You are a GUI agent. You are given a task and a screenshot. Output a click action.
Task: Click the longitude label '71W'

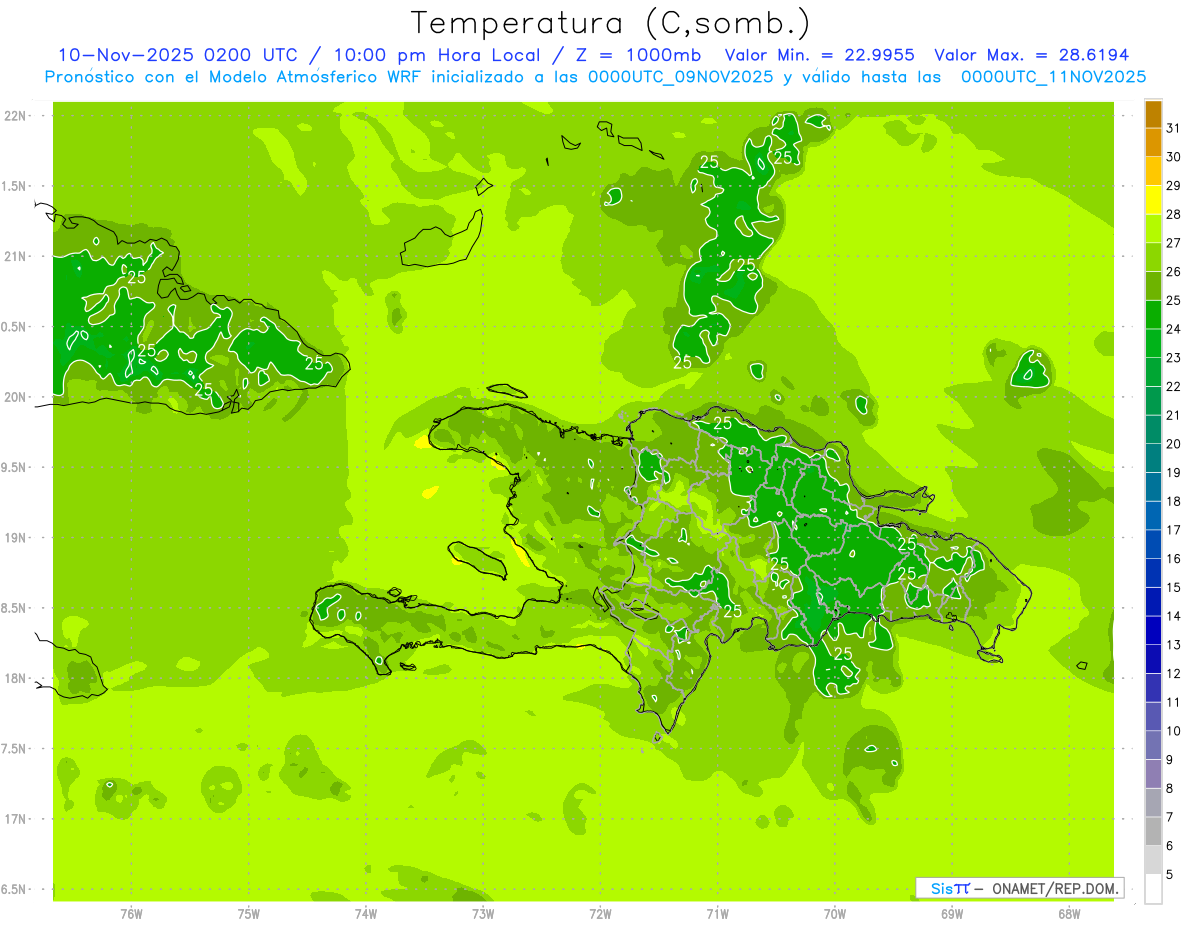717,913
